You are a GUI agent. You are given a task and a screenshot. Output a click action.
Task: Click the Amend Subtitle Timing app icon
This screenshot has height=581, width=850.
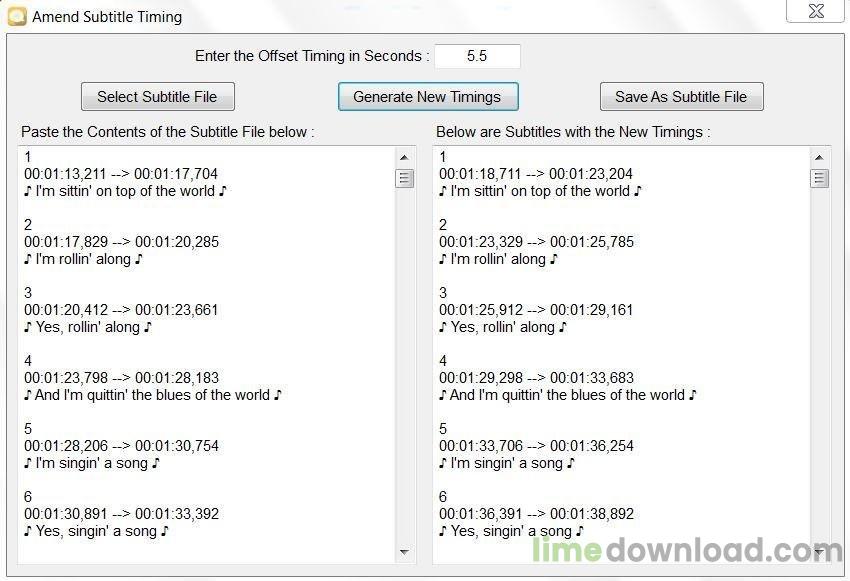click(x=17, y=16)
